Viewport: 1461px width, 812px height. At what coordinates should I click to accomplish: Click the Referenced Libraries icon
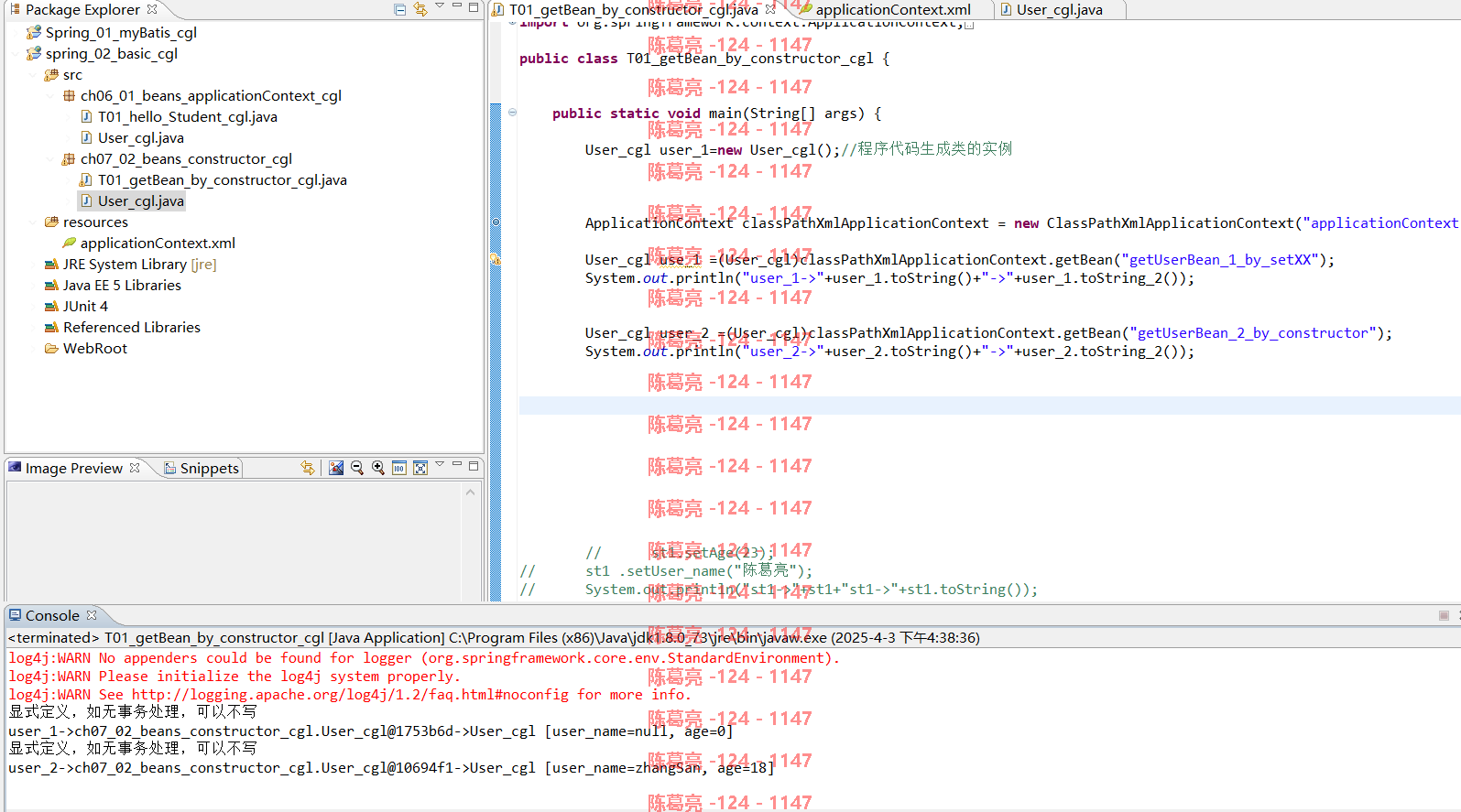click(51, 328)
